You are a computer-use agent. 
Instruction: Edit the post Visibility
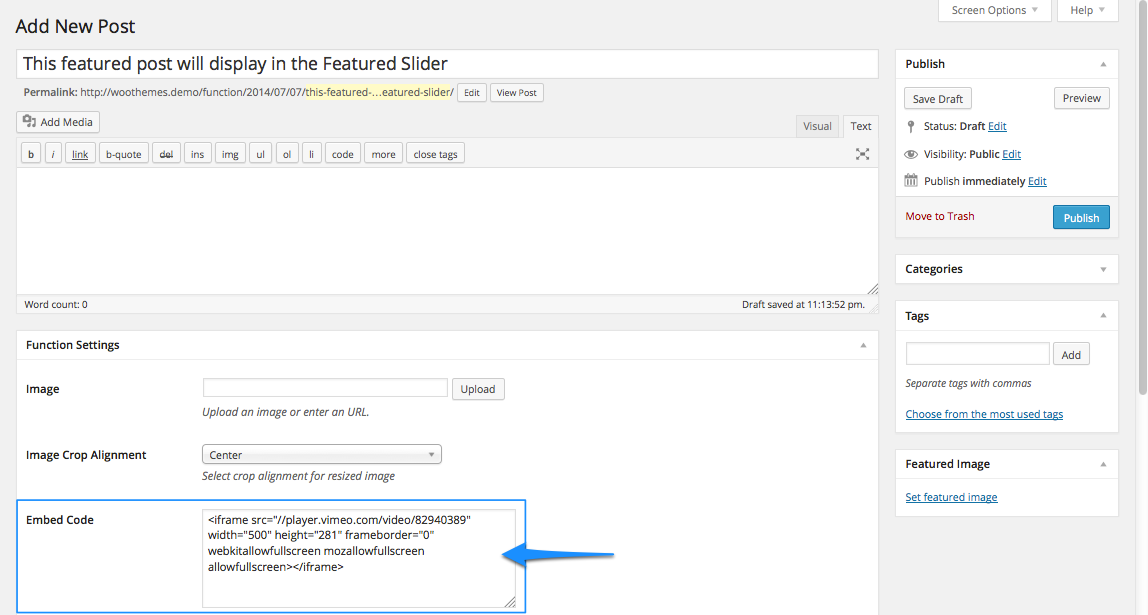(1011, 154)
